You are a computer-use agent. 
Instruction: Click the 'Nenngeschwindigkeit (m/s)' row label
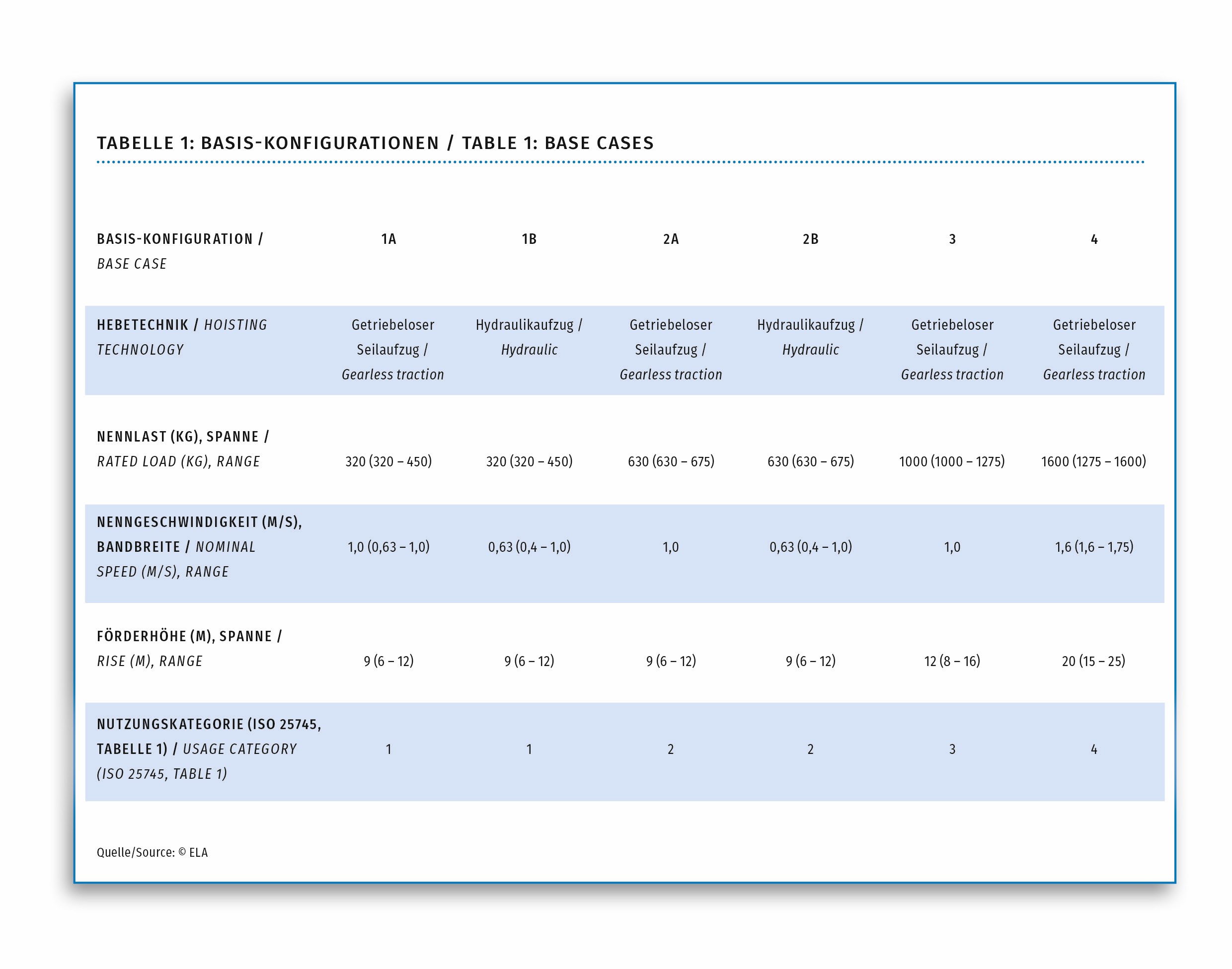[x=199, y=522]
